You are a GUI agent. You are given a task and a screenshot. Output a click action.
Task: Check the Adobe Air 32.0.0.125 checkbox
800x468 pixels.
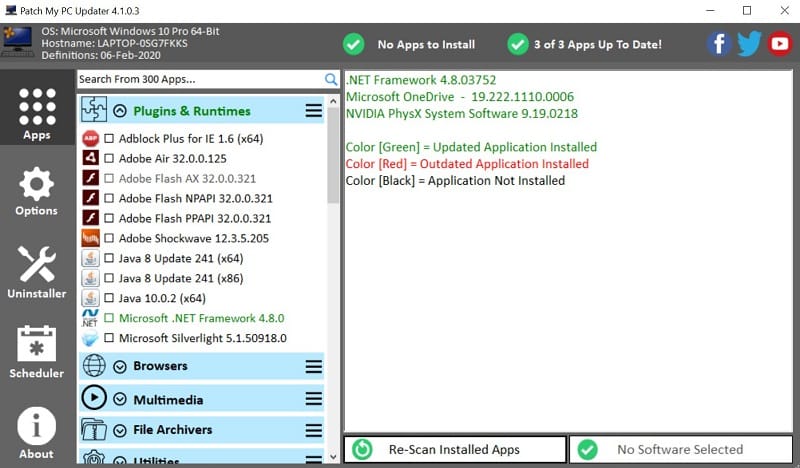tap(109, 158)
